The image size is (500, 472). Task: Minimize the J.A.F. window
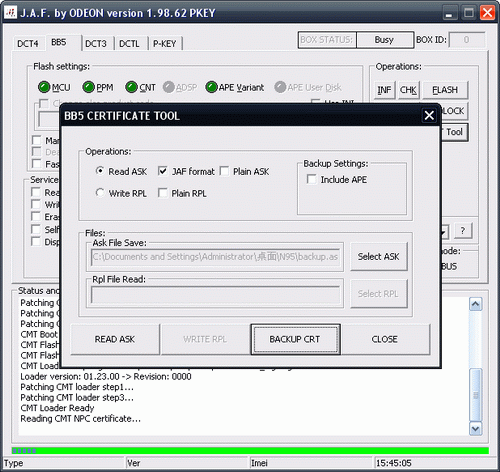point(449,13)
